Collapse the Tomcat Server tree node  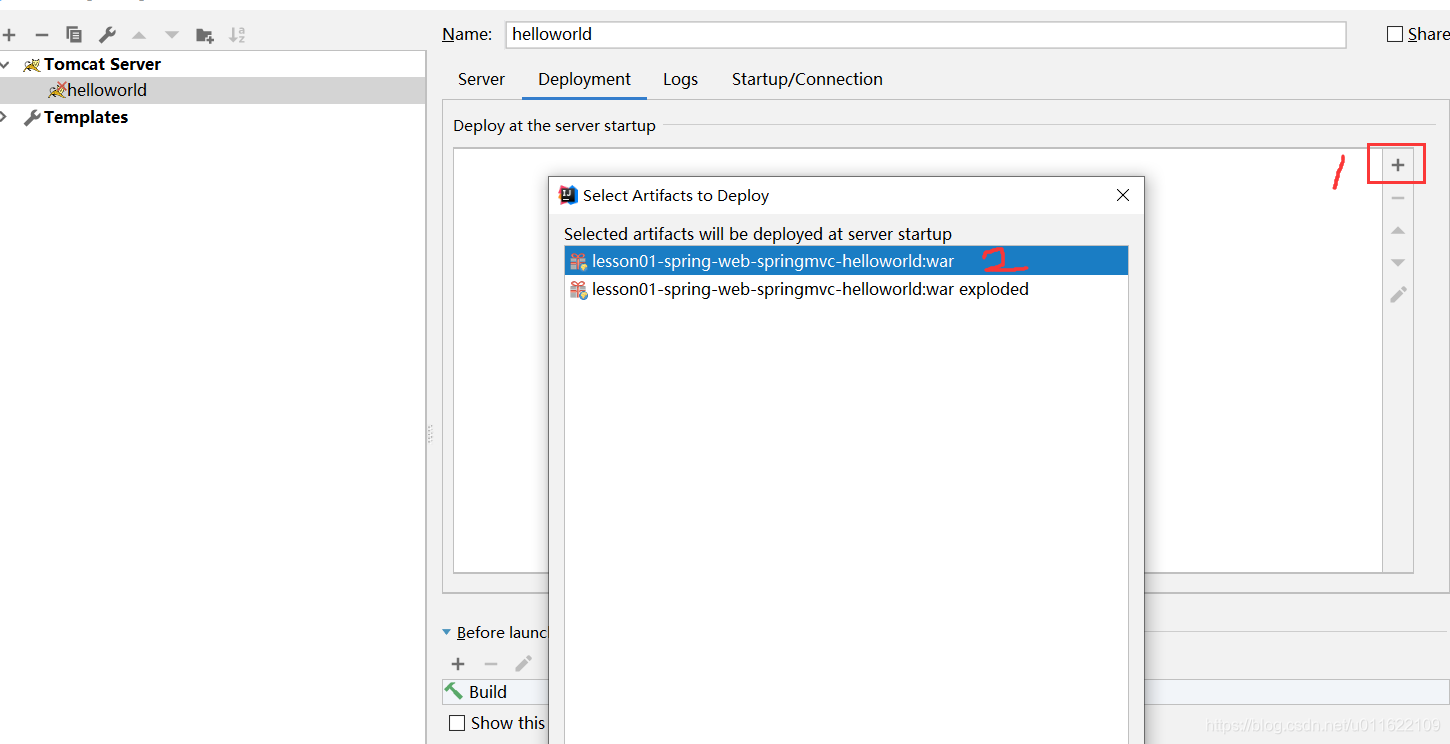(6, 64)
